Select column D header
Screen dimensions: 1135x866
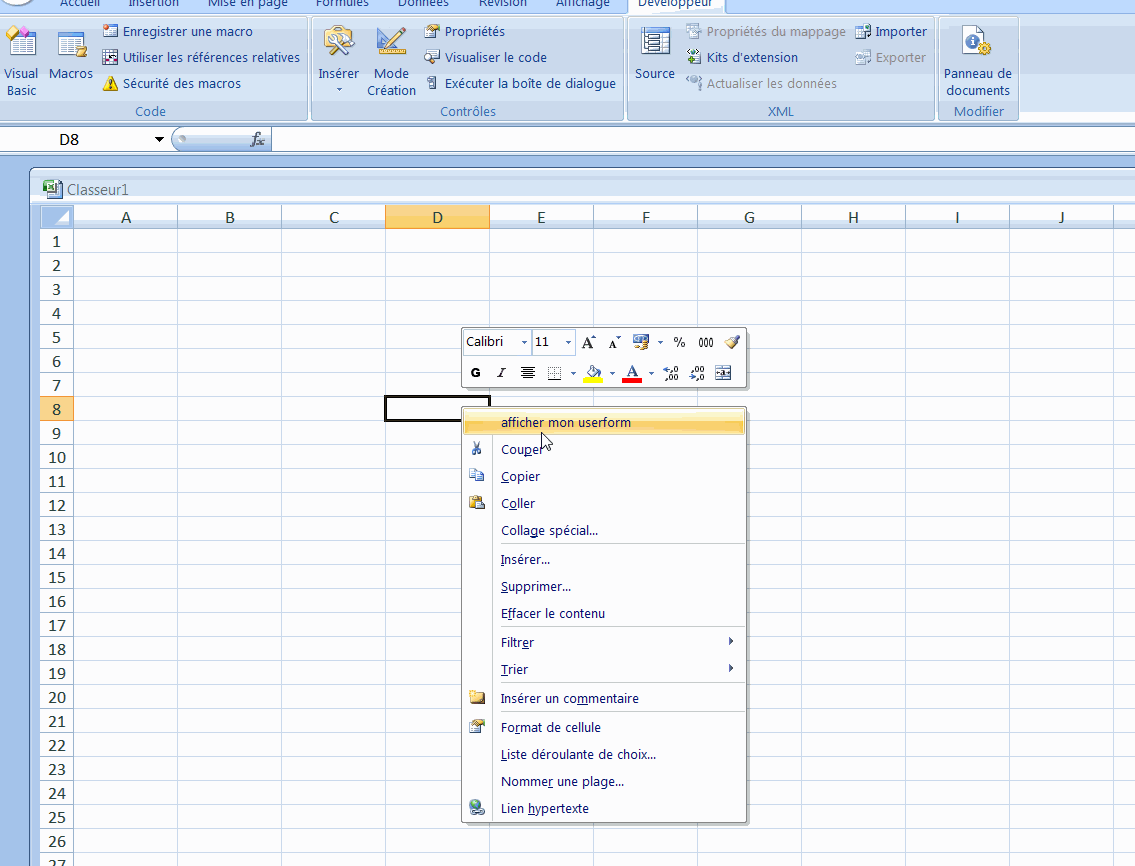[437, 217]
